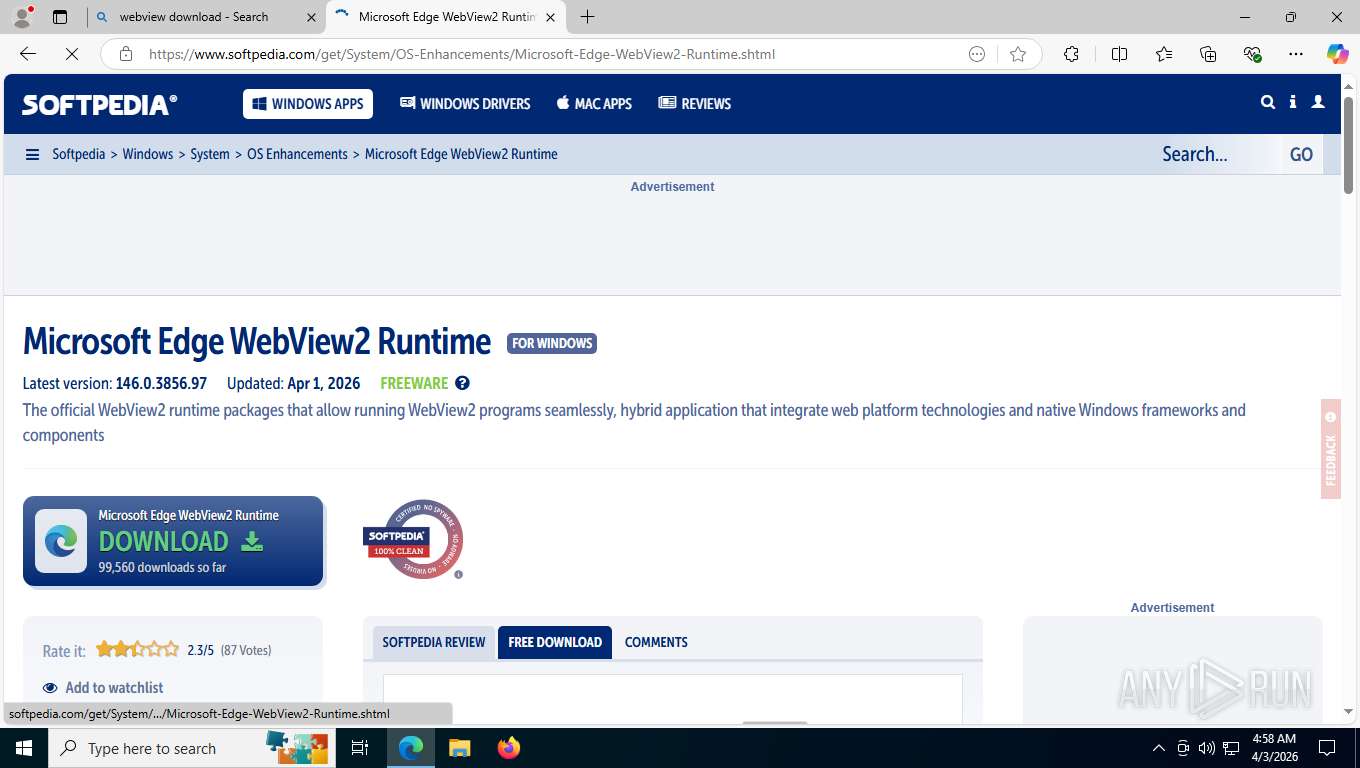Click the green DOWNLOAD button
Screen dimensions: 1360x768
click(x=173, y=541)
